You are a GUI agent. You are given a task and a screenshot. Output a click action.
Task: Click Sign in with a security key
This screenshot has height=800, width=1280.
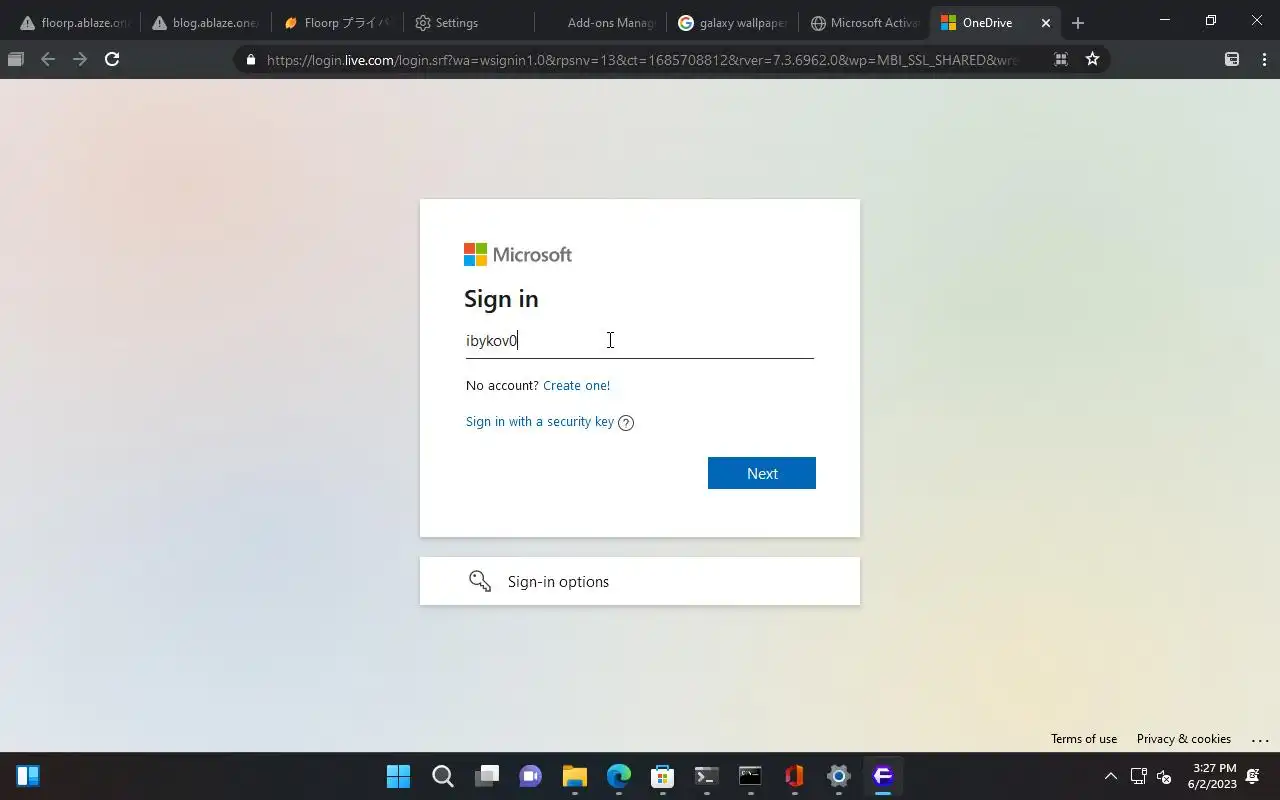(540, 422)
